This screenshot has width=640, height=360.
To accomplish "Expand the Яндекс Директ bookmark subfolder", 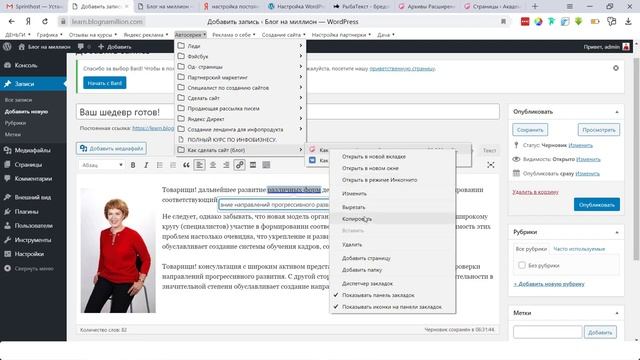I will click(x=240, y=119).
